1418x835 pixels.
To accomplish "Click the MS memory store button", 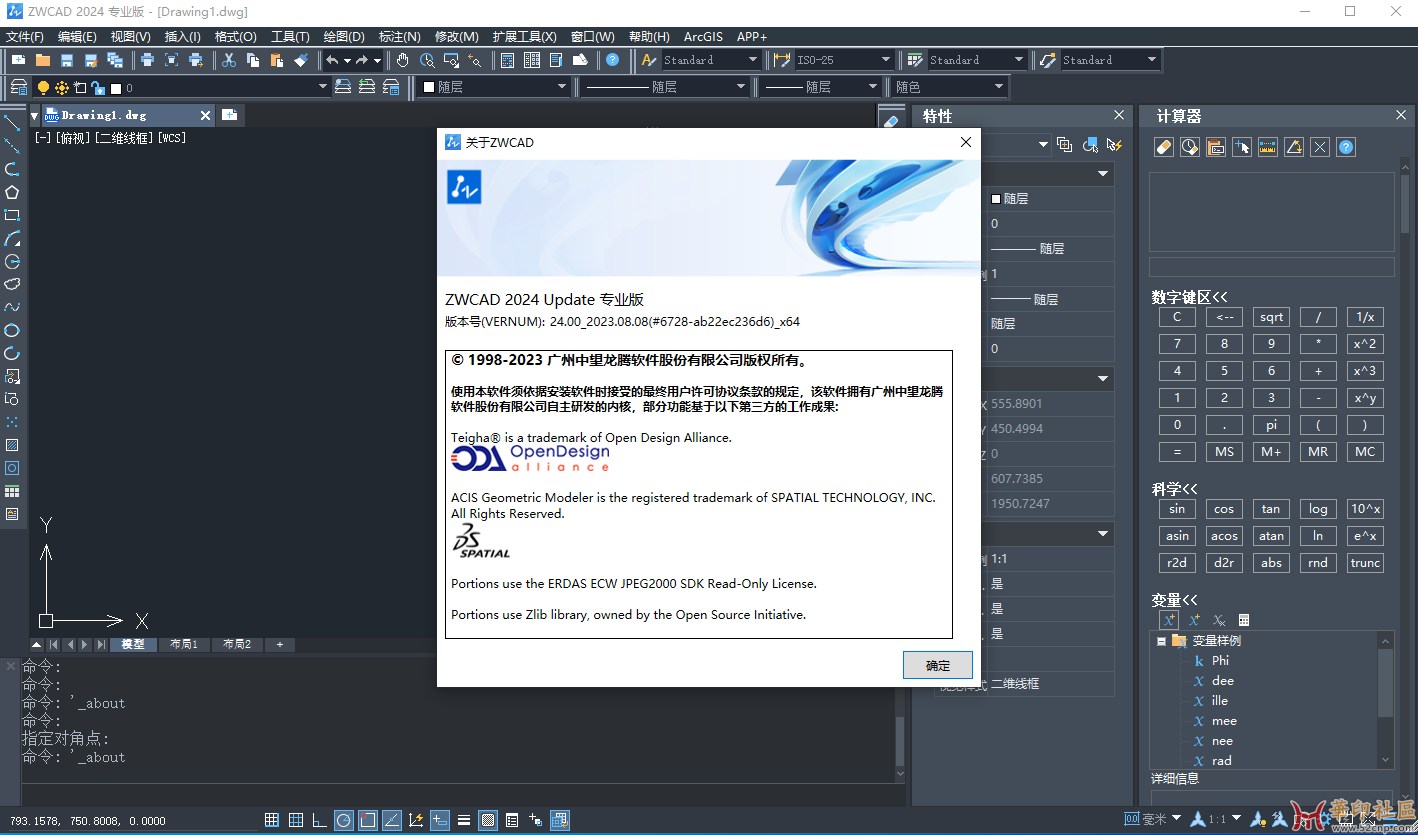I will 1224,452.
